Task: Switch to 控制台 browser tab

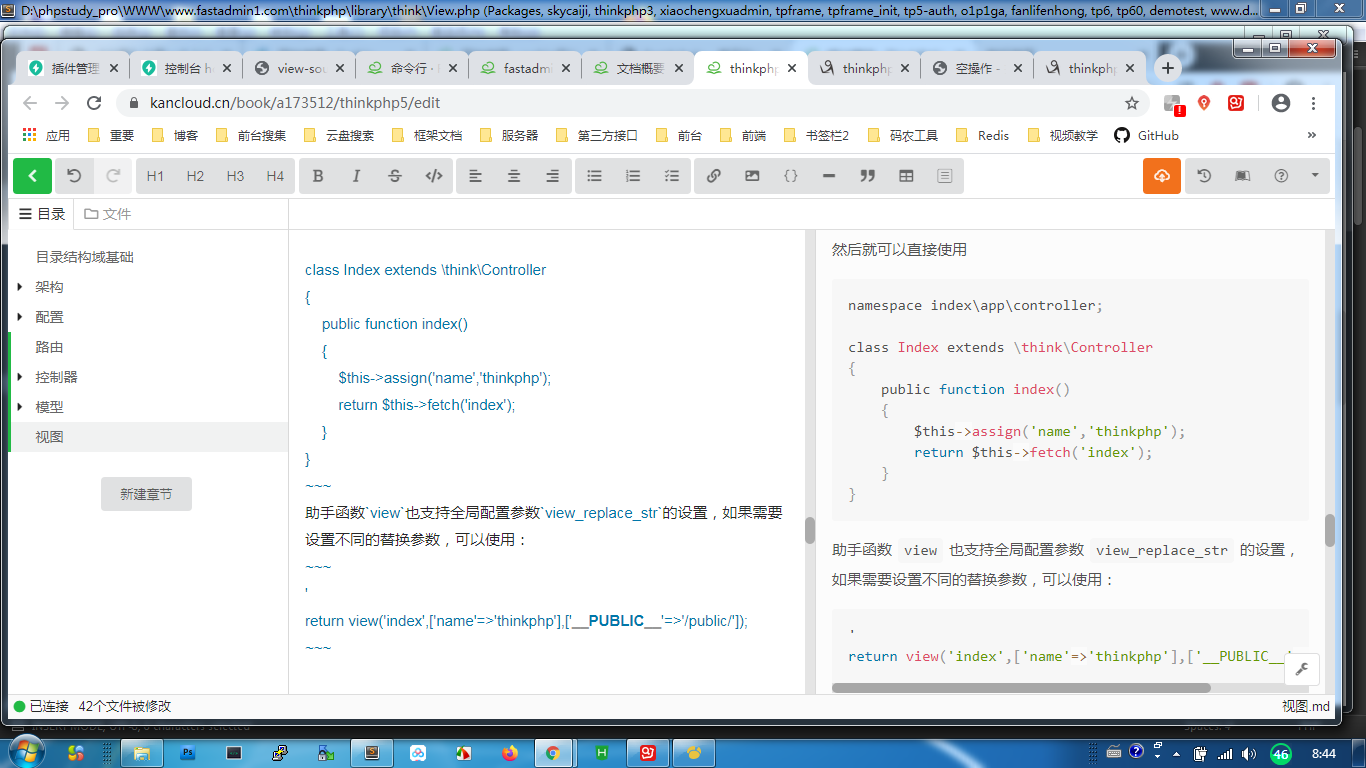Action: click(187, 68)
